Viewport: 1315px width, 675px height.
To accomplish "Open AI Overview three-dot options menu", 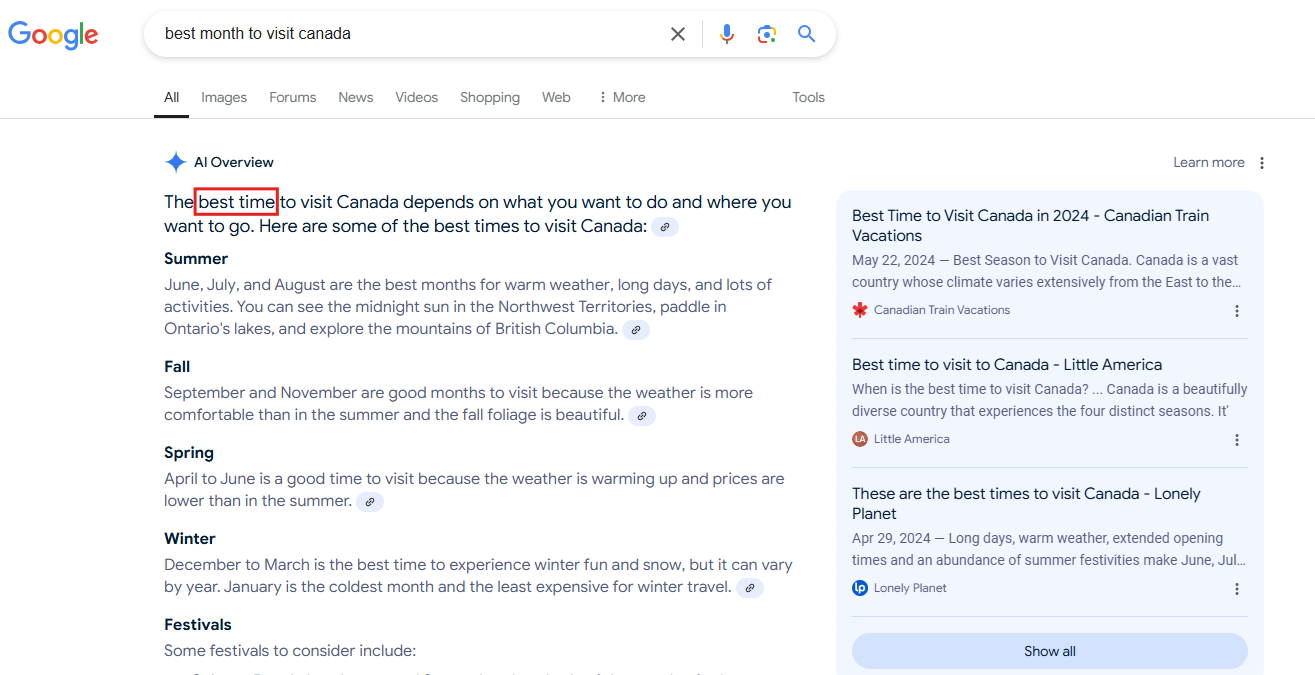I will [x=1262, y=163].
